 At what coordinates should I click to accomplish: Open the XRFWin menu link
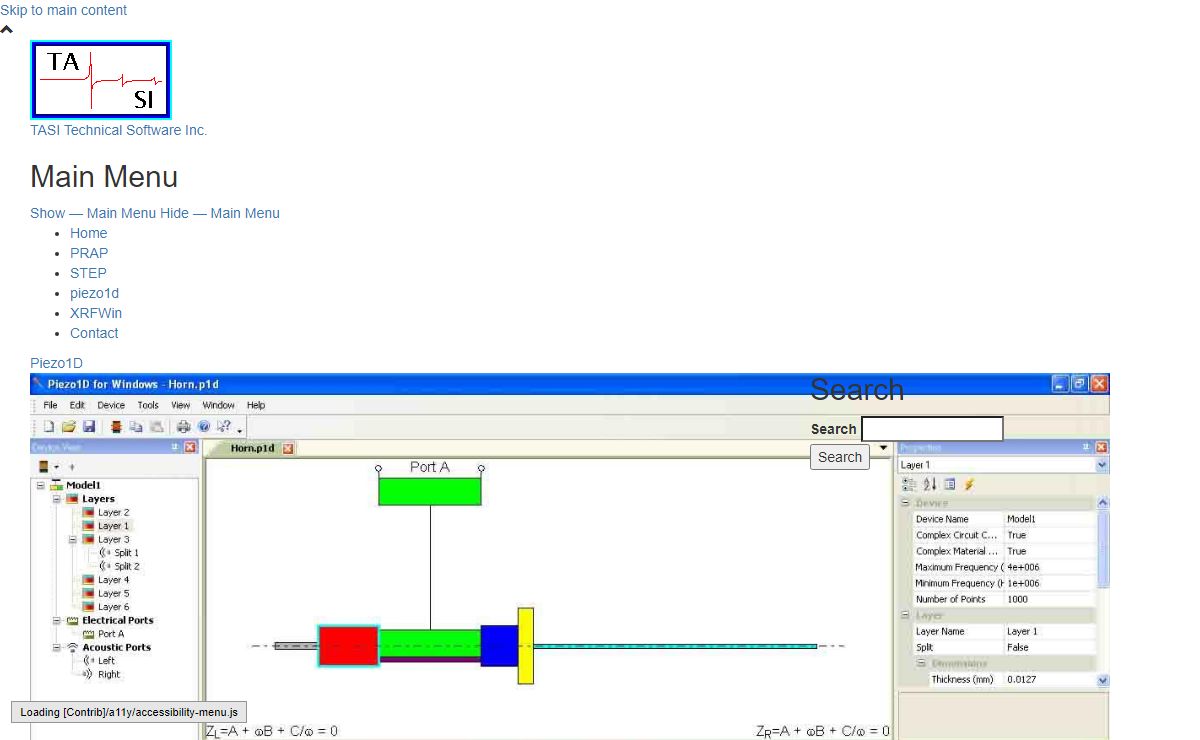pos(96,313)
